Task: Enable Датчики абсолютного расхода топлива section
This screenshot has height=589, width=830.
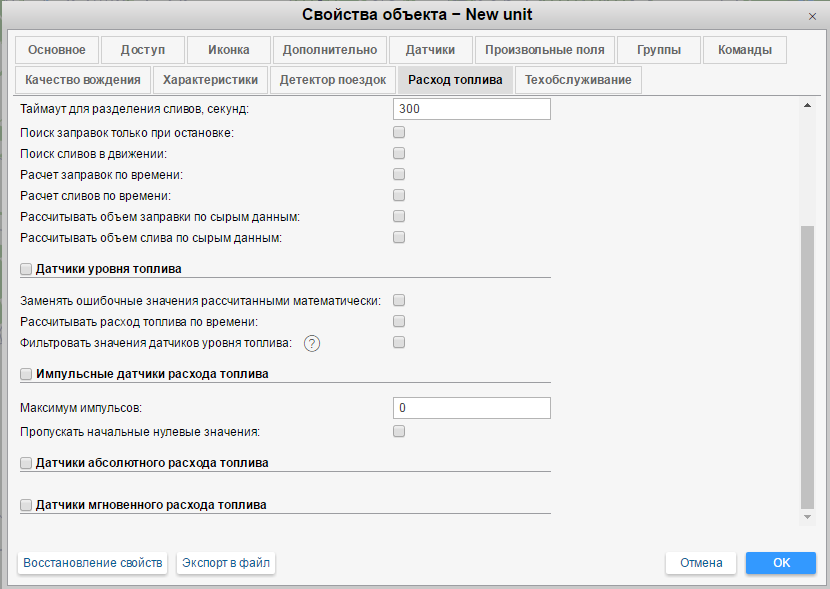Action: point(26,463)
